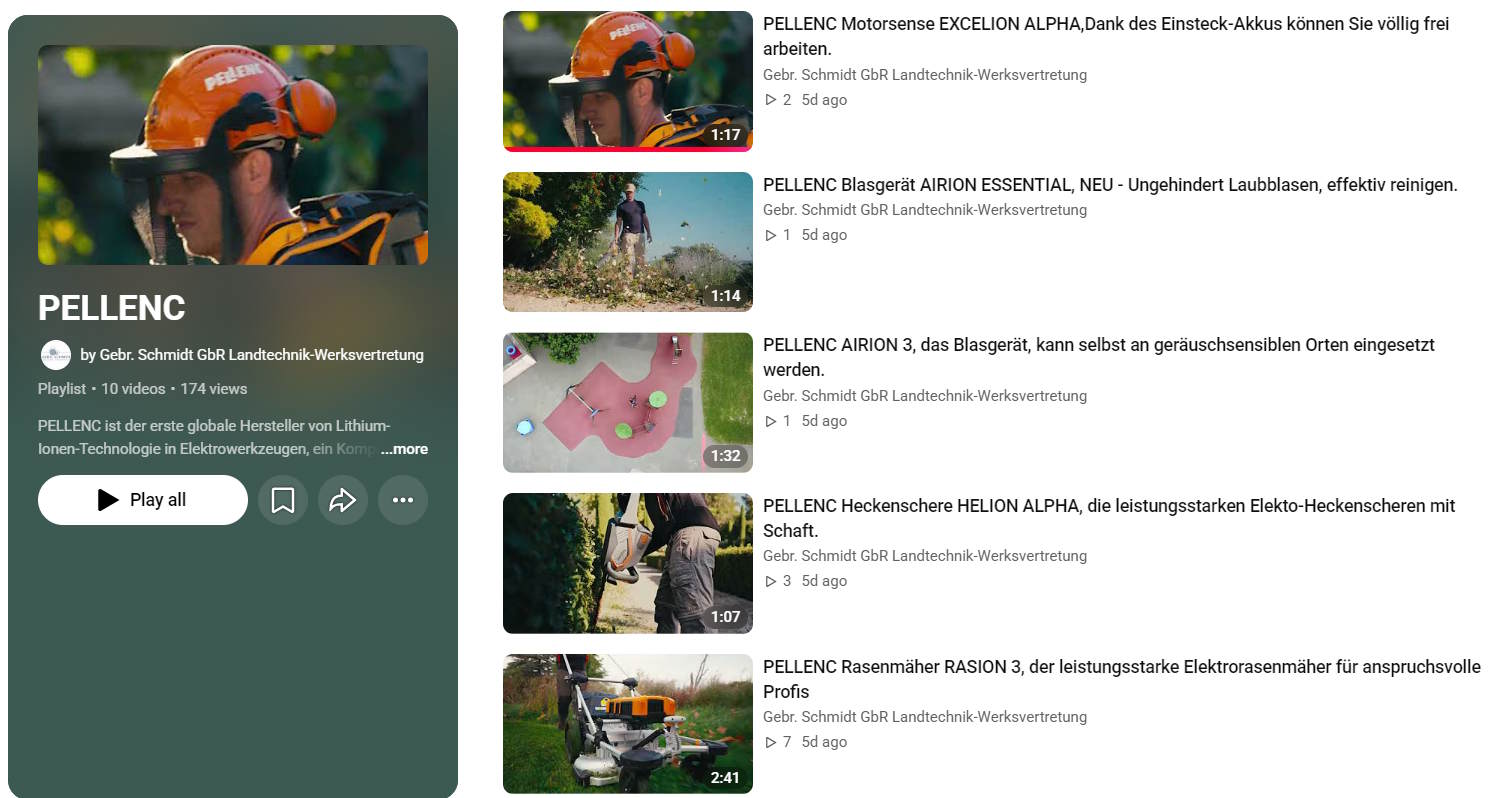Open the PELLENC playlist cover image
The image size is (1497, 798).
233,155
